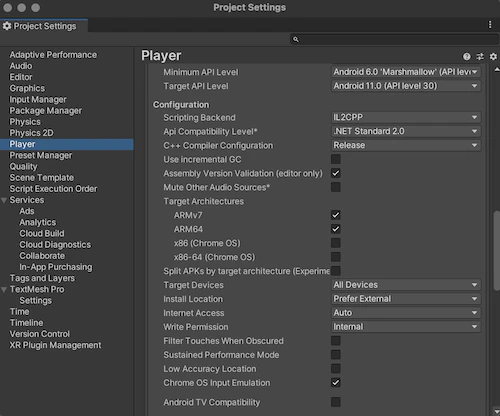Collapse the Services tree arrow
The height and width of the screenshot is (416, 500).
pos(4,200)
